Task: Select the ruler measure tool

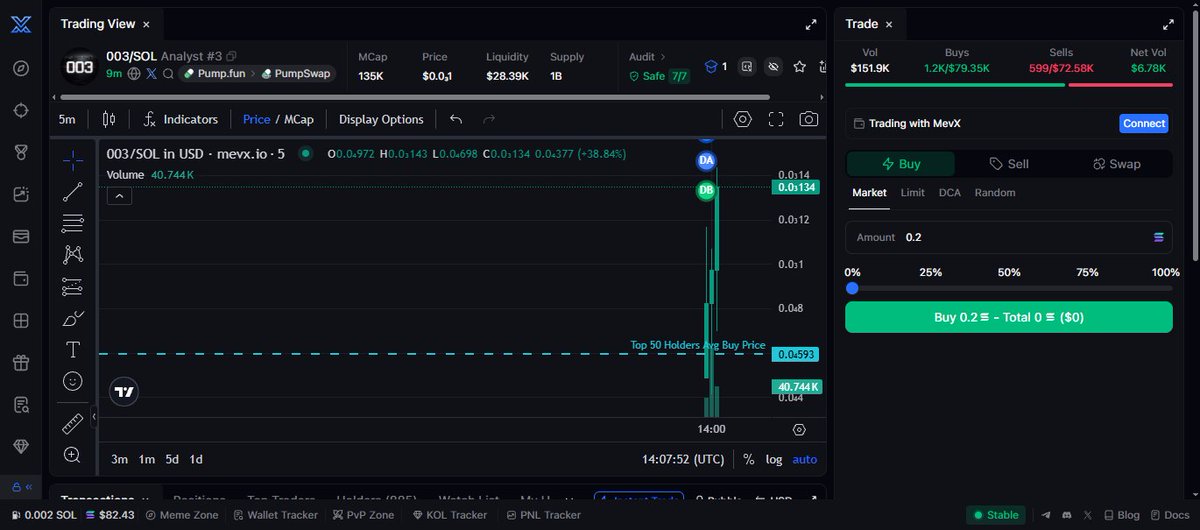Action: (x=72, y=424)
